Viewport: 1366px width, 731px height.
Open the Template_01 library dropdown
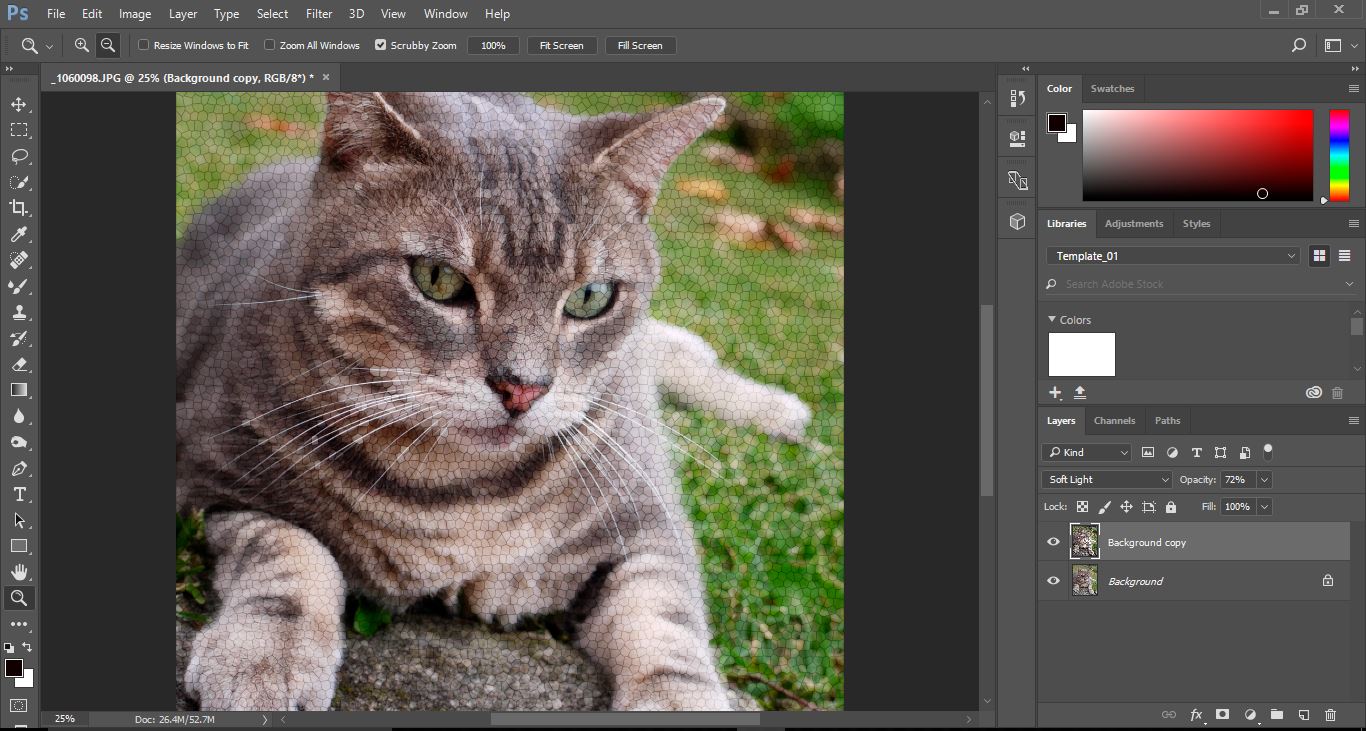click(x=1173, y=256)
